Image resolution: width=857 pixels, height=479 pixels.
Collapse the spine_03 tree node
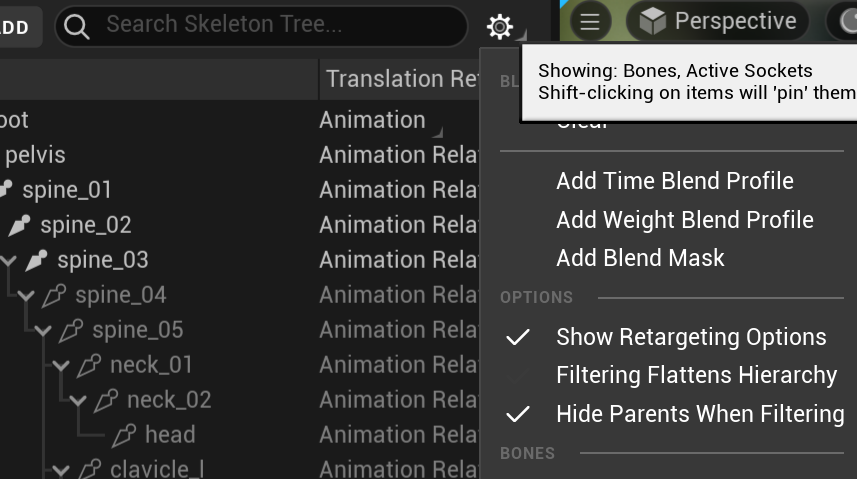9,261
